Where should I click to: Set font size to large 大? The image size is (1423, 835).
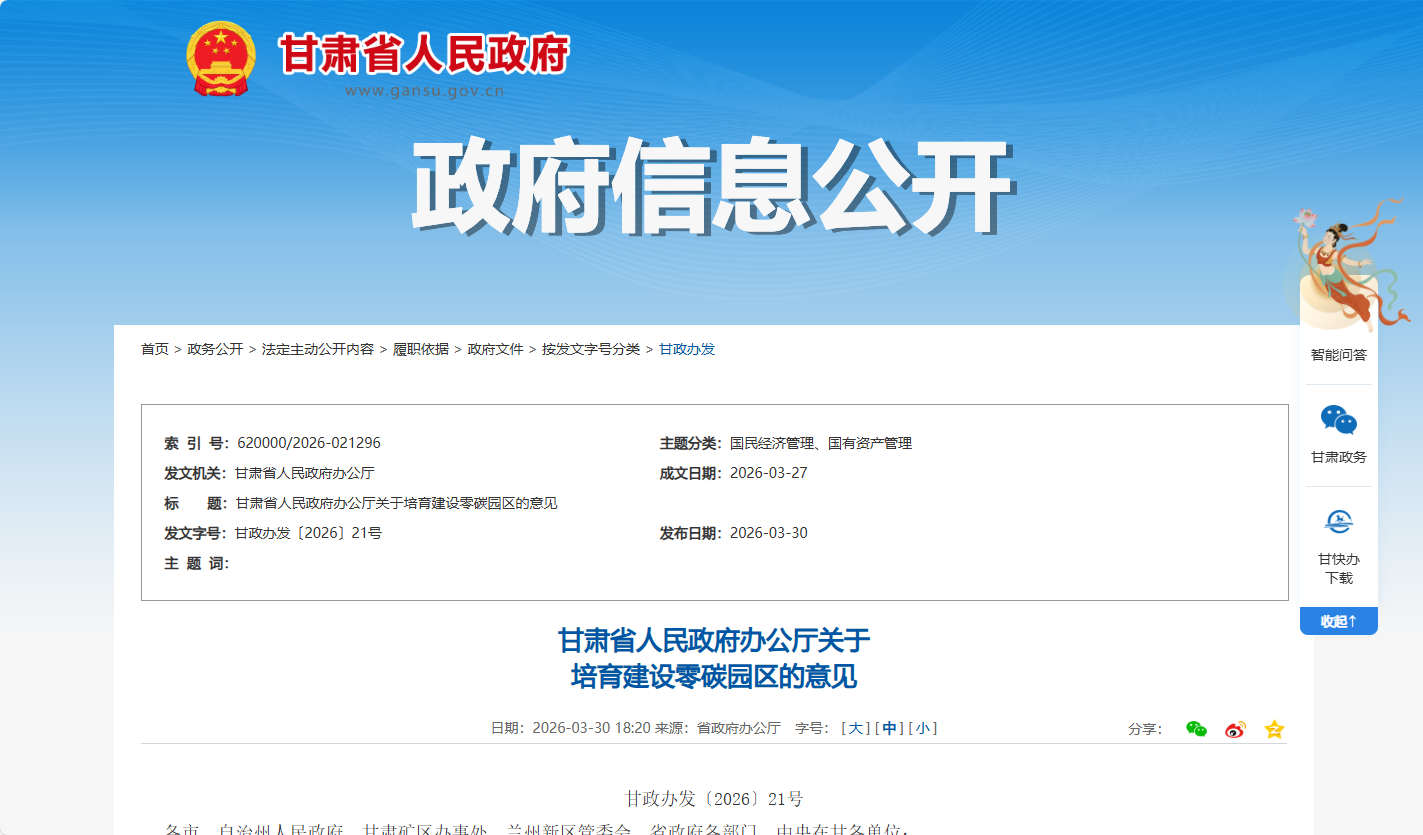[x=855, y=728]
